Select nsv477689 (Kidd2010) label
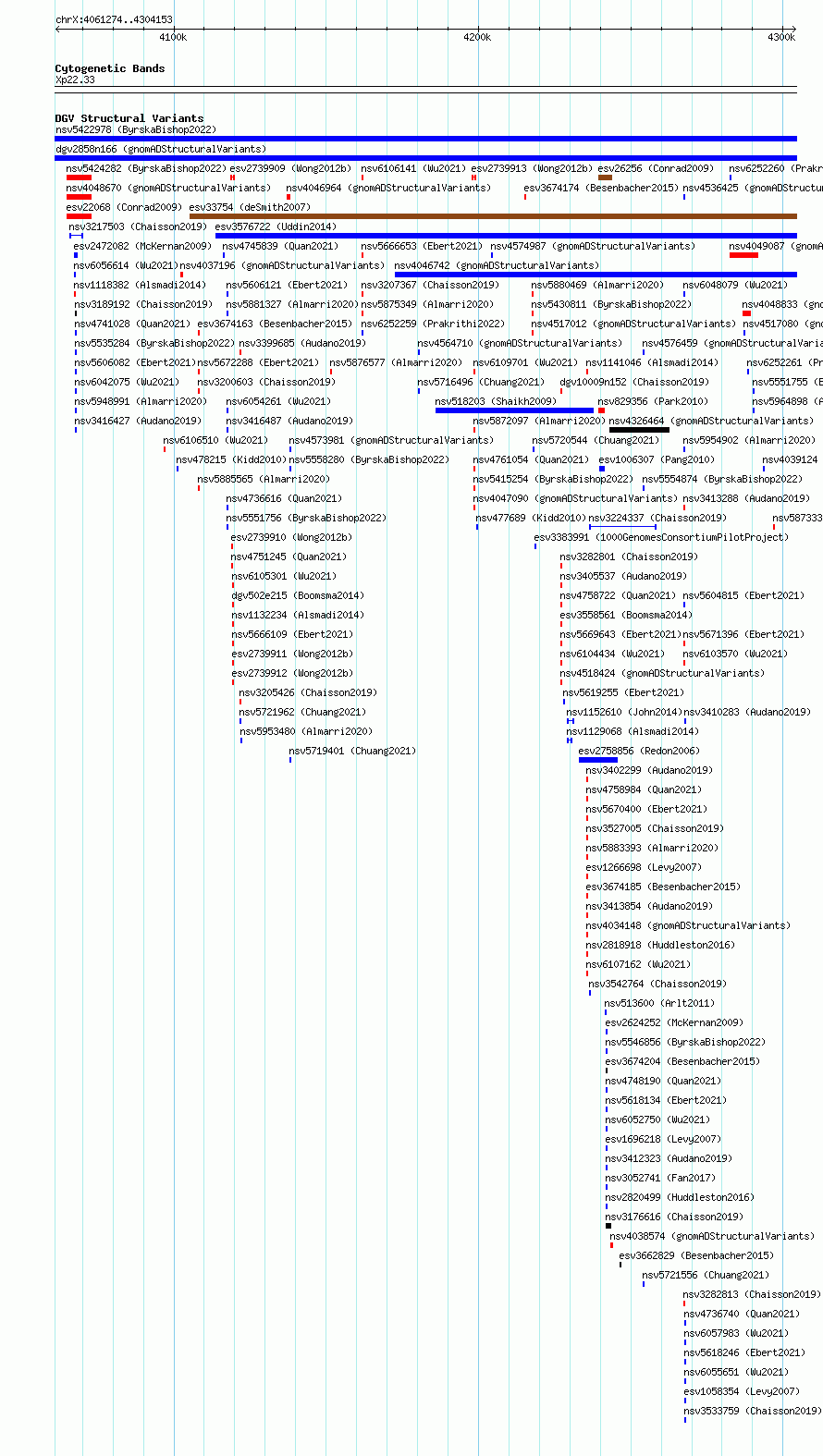Screen dimensions: 823x1456 tap(531, 519)
